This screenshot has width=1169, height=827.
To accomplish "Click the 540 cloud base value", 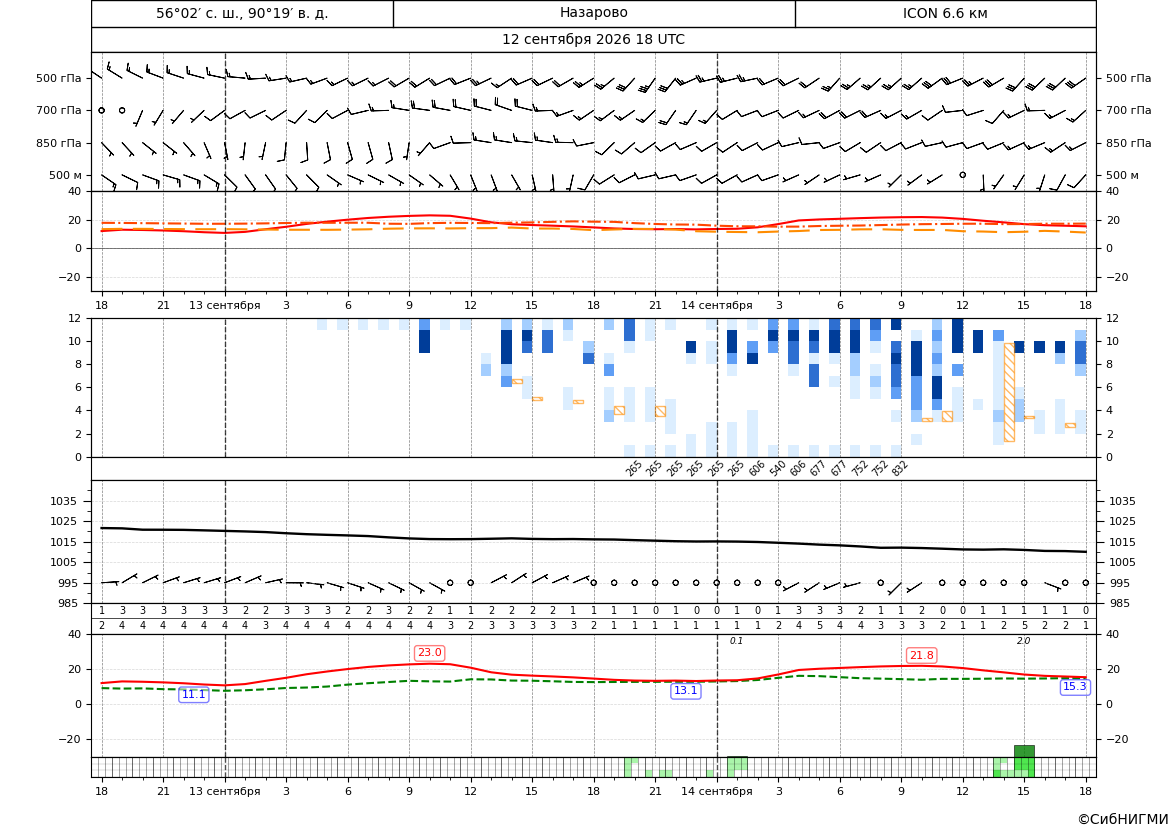I will pyautogui.click(x=778, y=468).
